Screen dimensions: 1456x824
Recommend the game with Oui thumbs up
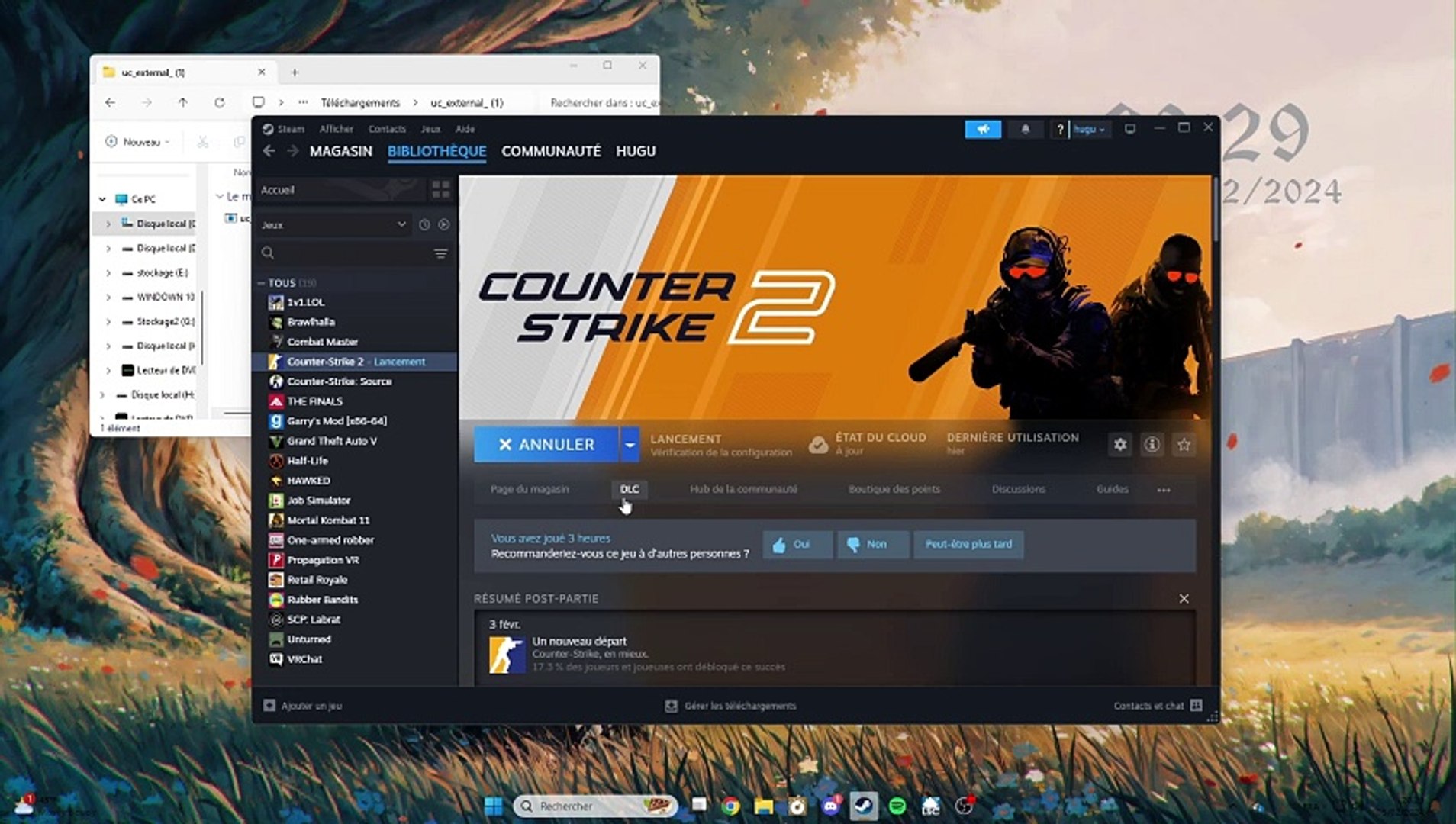pos(797,544)
